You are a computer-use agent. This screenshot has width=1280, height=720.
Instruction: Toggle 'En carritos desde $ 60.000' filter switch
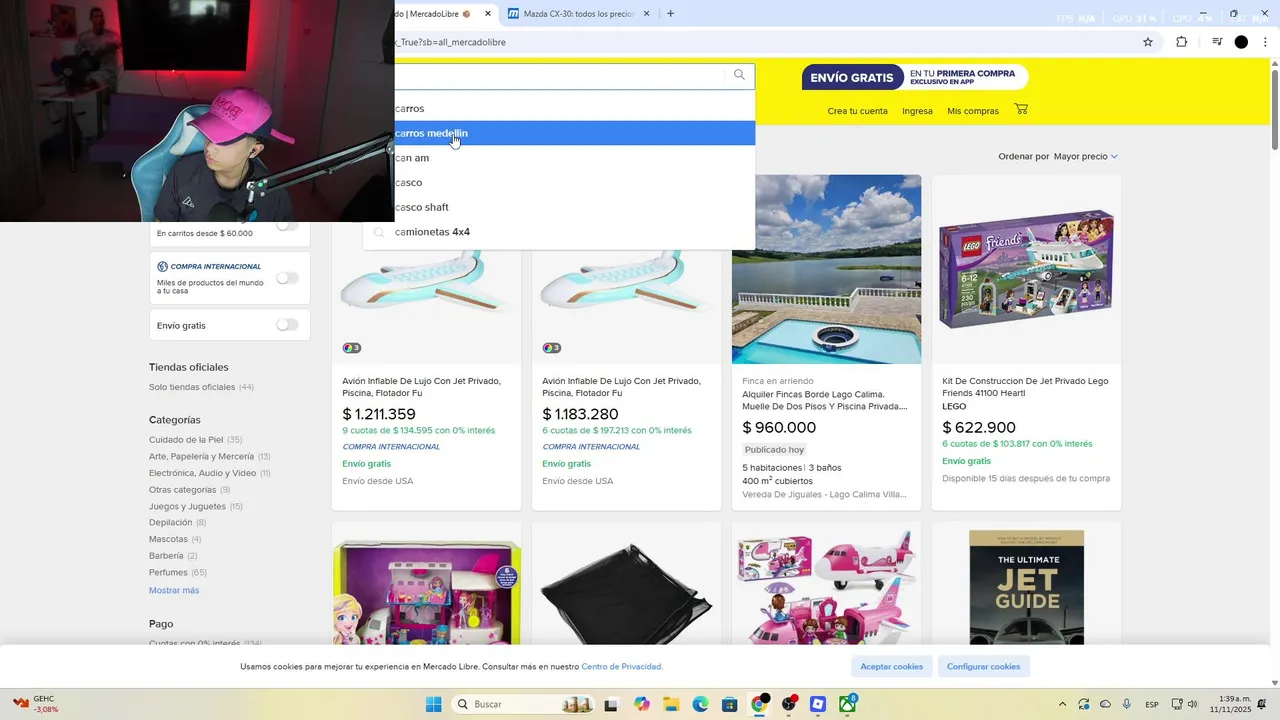pos(287,225)
